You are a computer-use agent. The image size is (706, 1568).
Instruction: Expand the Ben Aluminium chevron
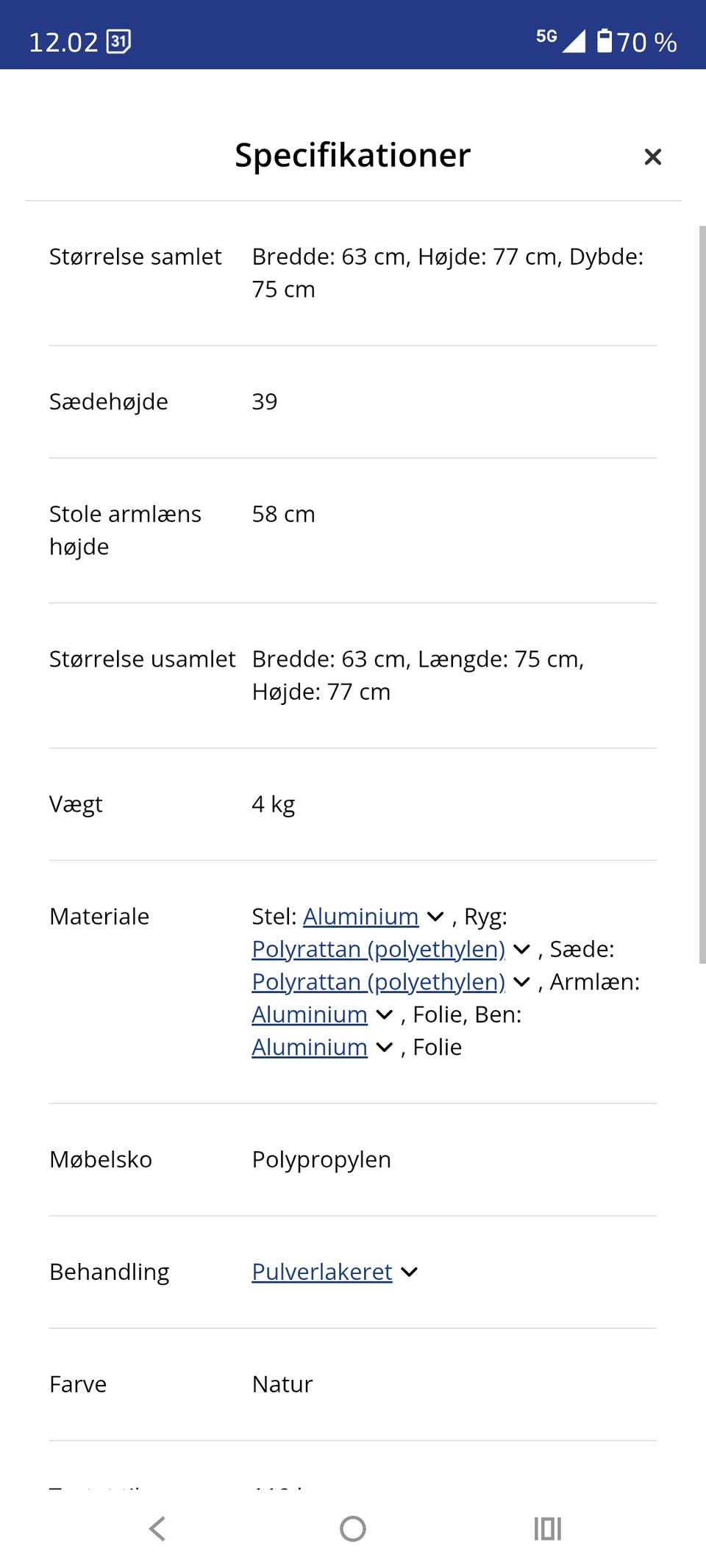[x=383, y=1048]
